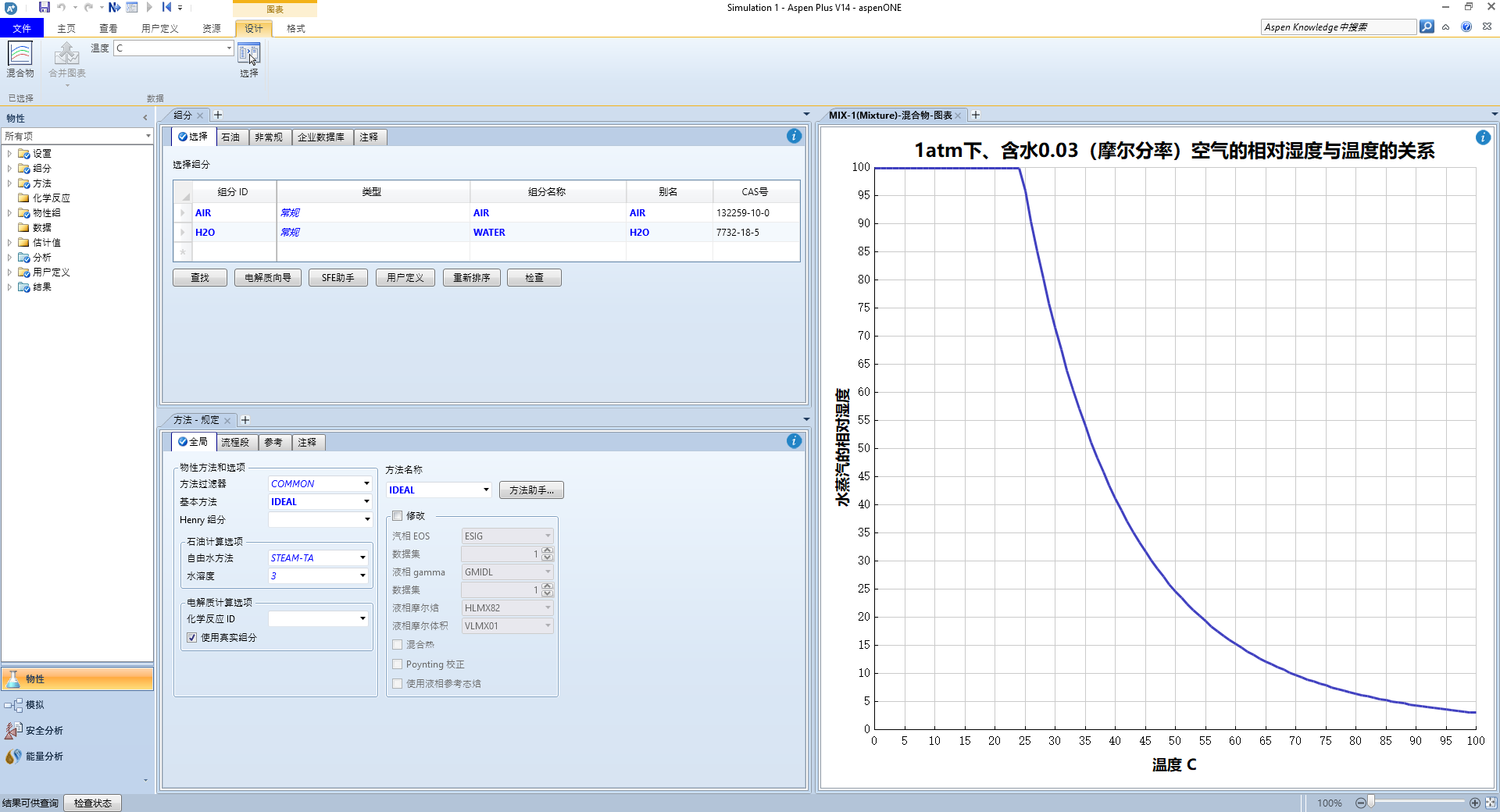The image size is (1500, 812).
Task: Click the Run simulation play icon
Action: 149,7
